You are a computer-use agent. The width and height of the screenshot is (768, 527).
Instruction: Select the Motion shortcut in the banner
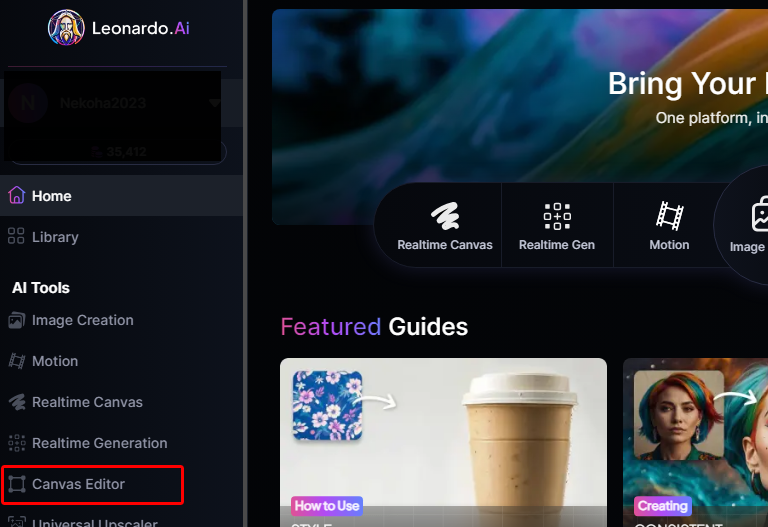coord(669,226)
